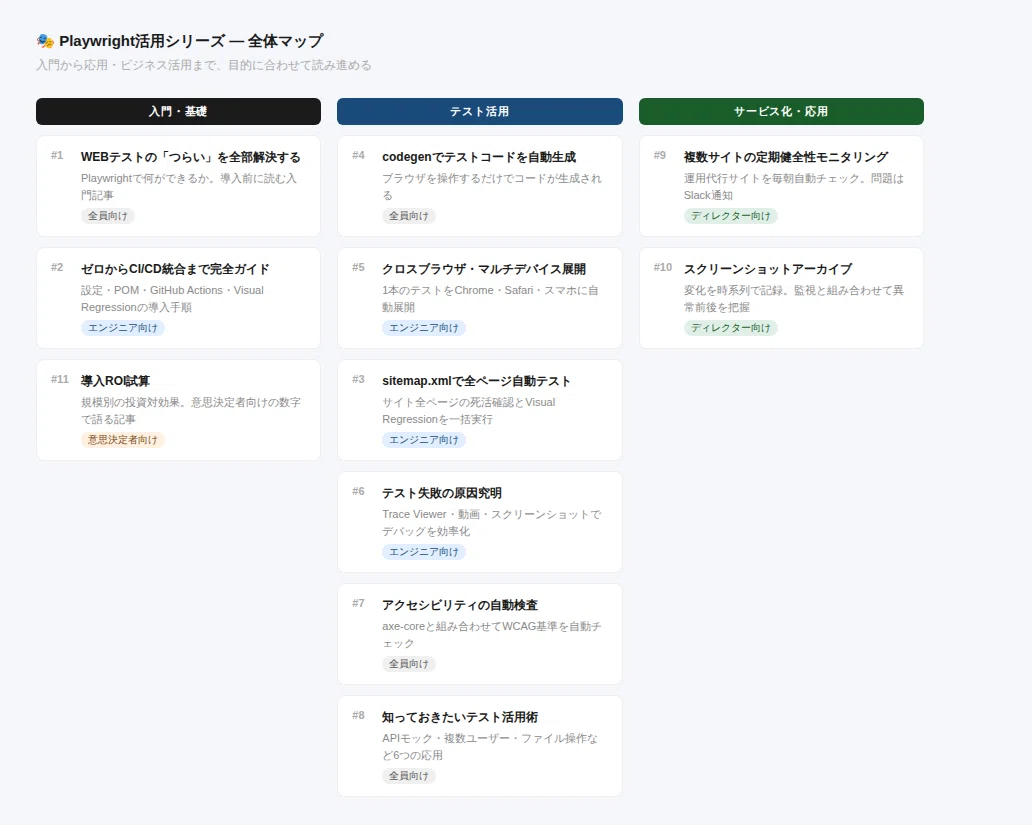The image size is (1032, 825).
Task: Open the ゼロからCI/CD統合まで完全ガイド card
Action: 178,298
